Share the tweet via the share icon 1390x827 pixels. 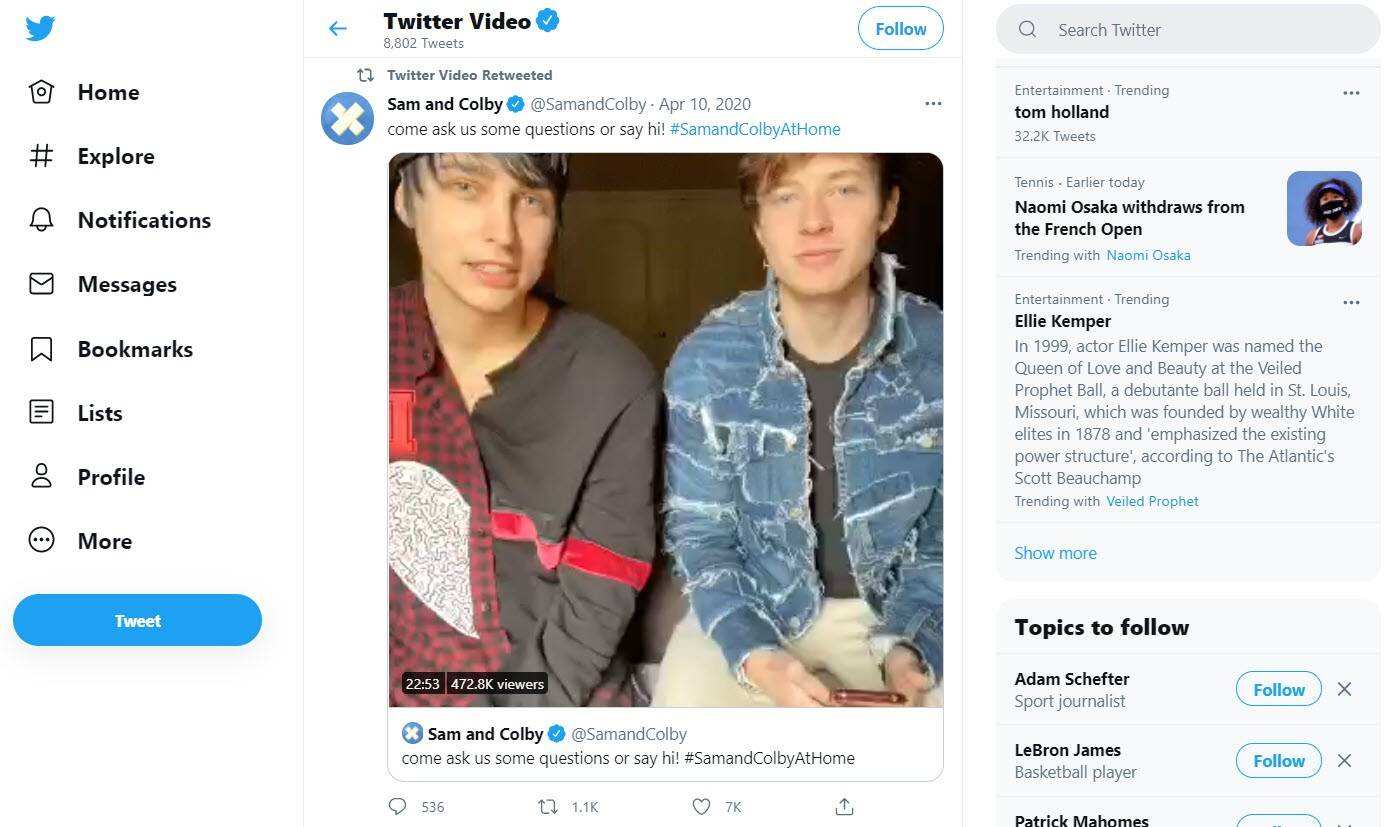tap(844, 806)
